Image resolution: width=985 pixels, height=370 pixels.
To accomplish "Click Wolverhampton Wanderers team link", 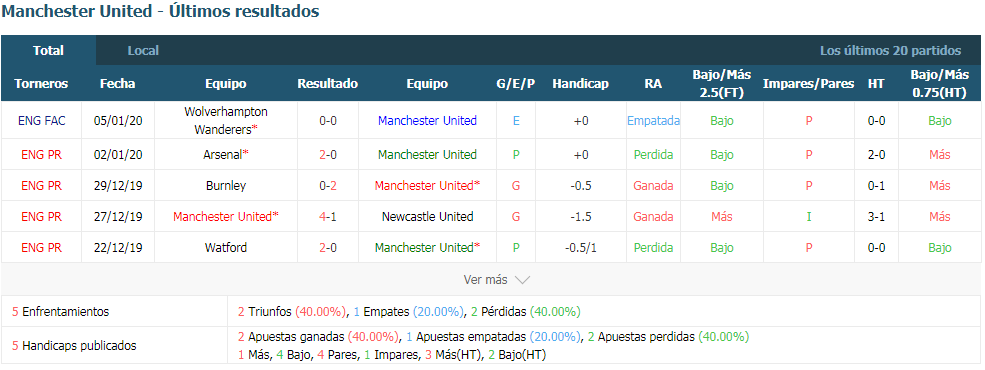I will (226, 121).
